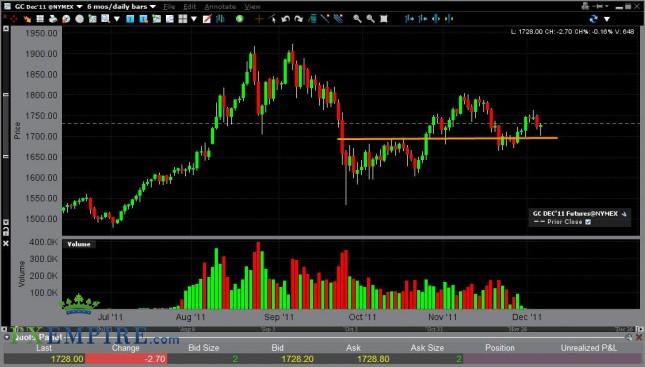
Task: Click the first blue T text icon
Action: tap(130, 19)
